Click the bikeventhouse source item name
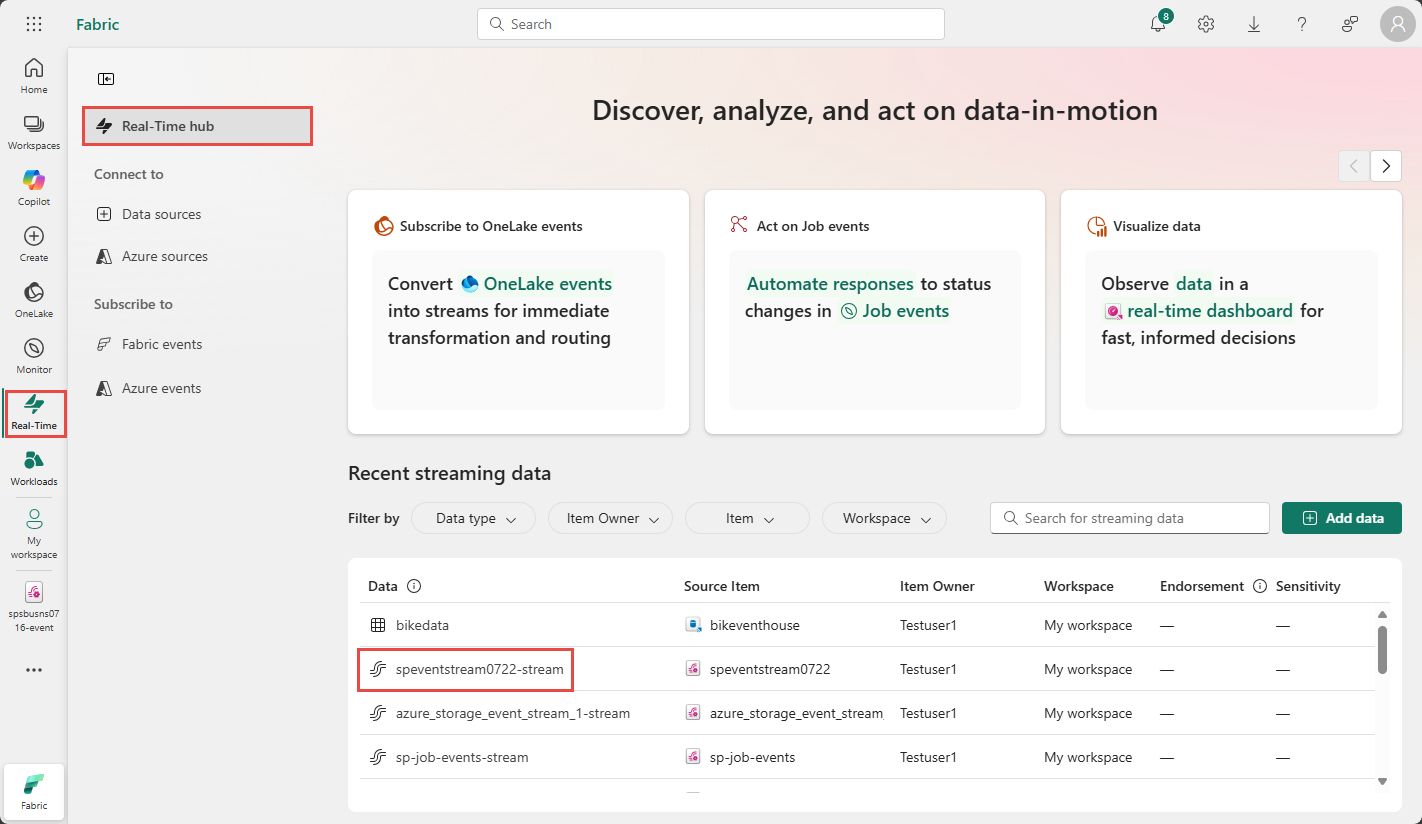The width and height of the screenshot is (1422, 824). (754, 625)
